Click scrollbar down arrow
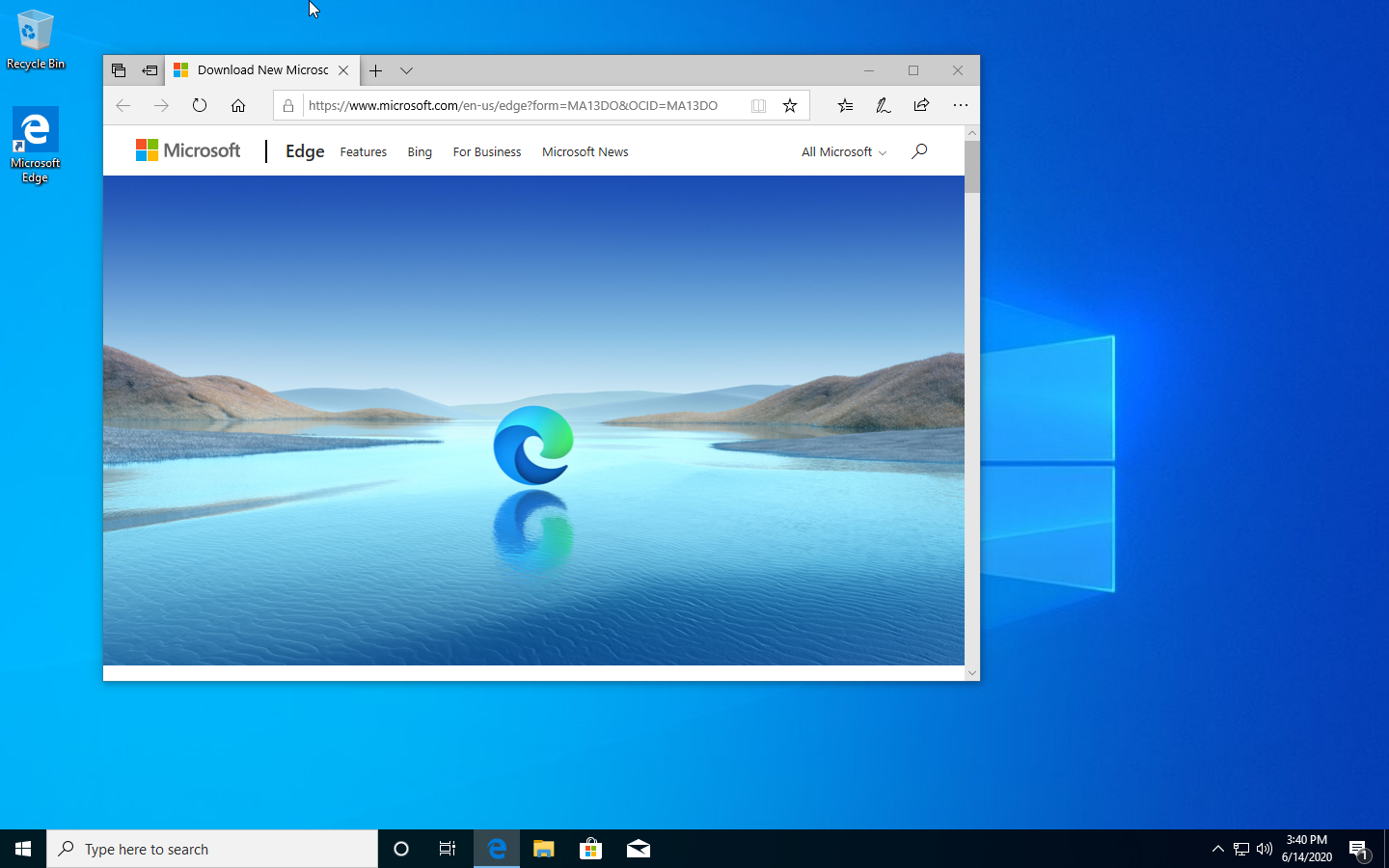1389x868 pixels. coord(972,673)
